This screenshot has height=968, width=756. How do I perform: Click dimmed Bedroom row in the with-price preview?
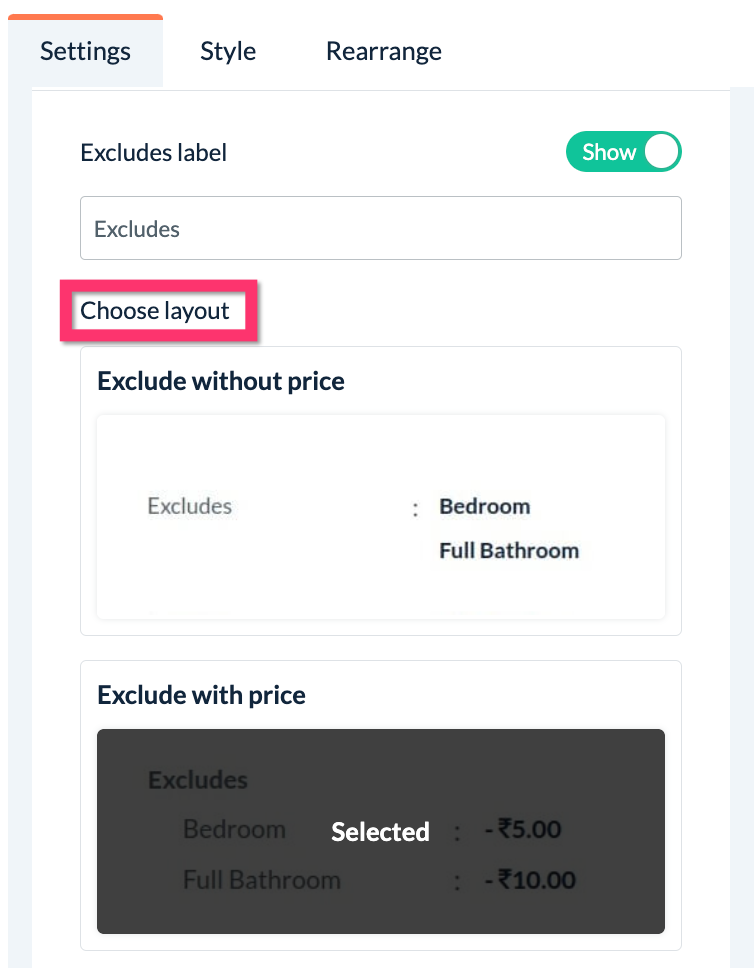click(x=234, y=830)
